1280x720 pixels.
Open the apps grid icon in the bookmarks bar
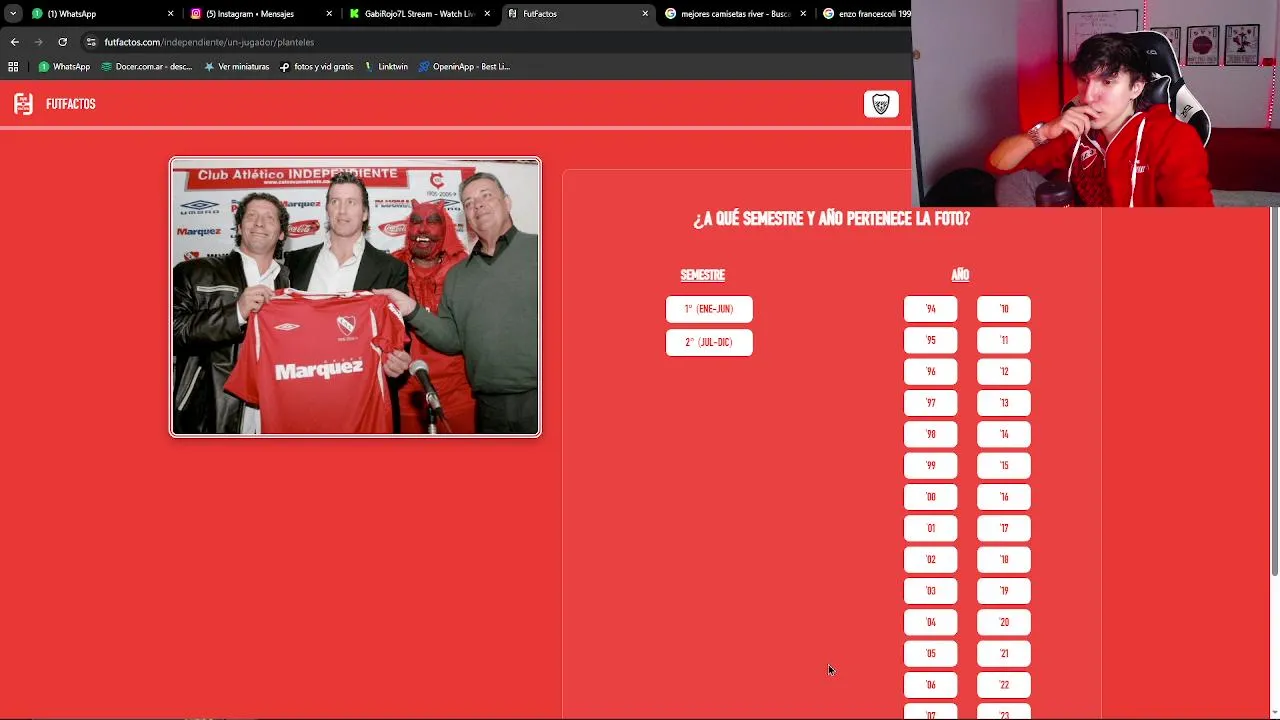[x=13, y=67]
